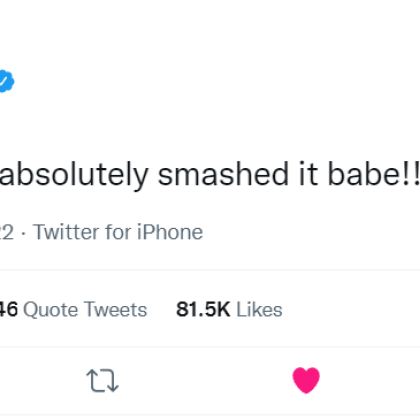Click the '46' quote tweet count
The width and height of the screenshot is (420, 420).
8,310
